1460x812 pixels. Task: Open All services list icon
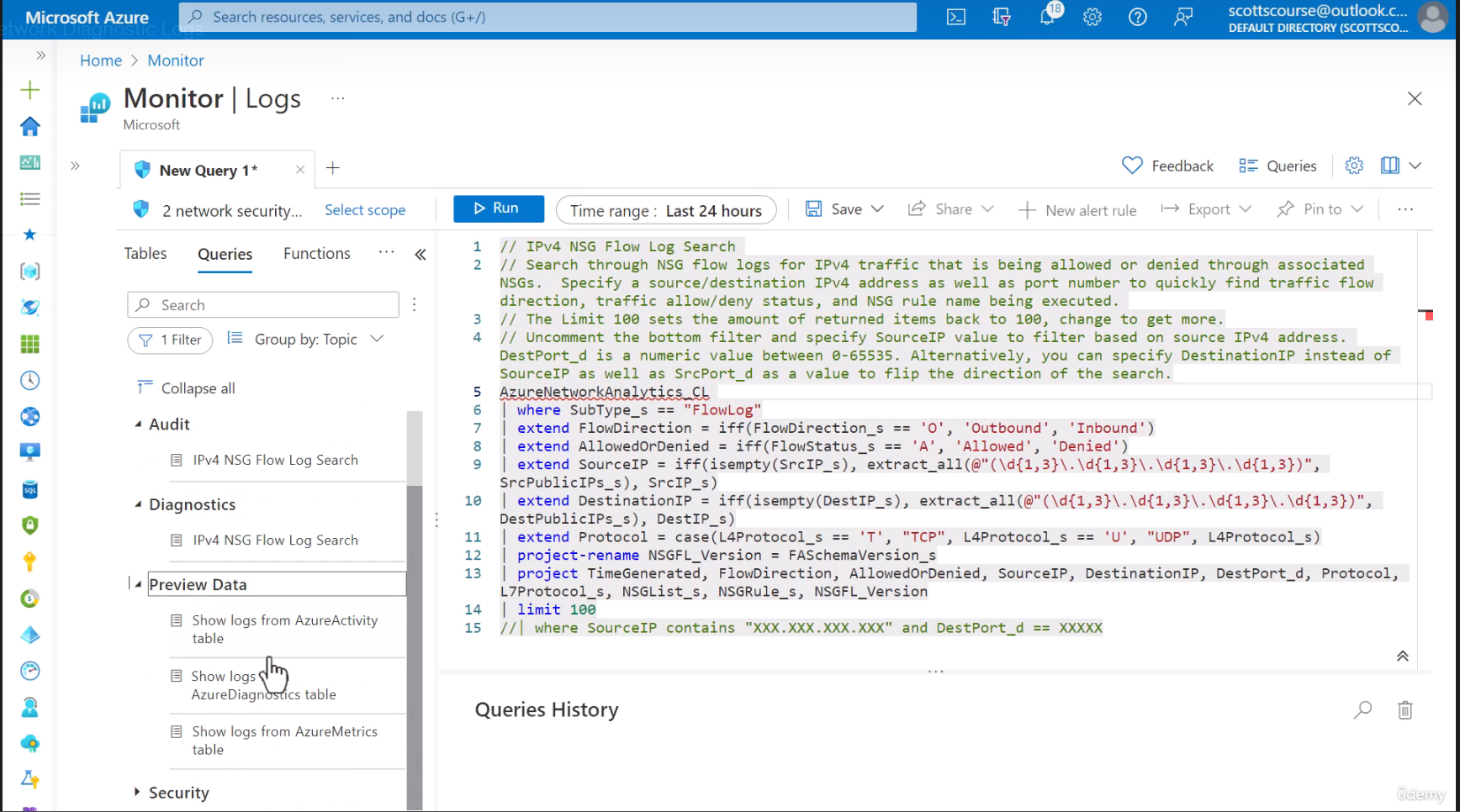29,198
